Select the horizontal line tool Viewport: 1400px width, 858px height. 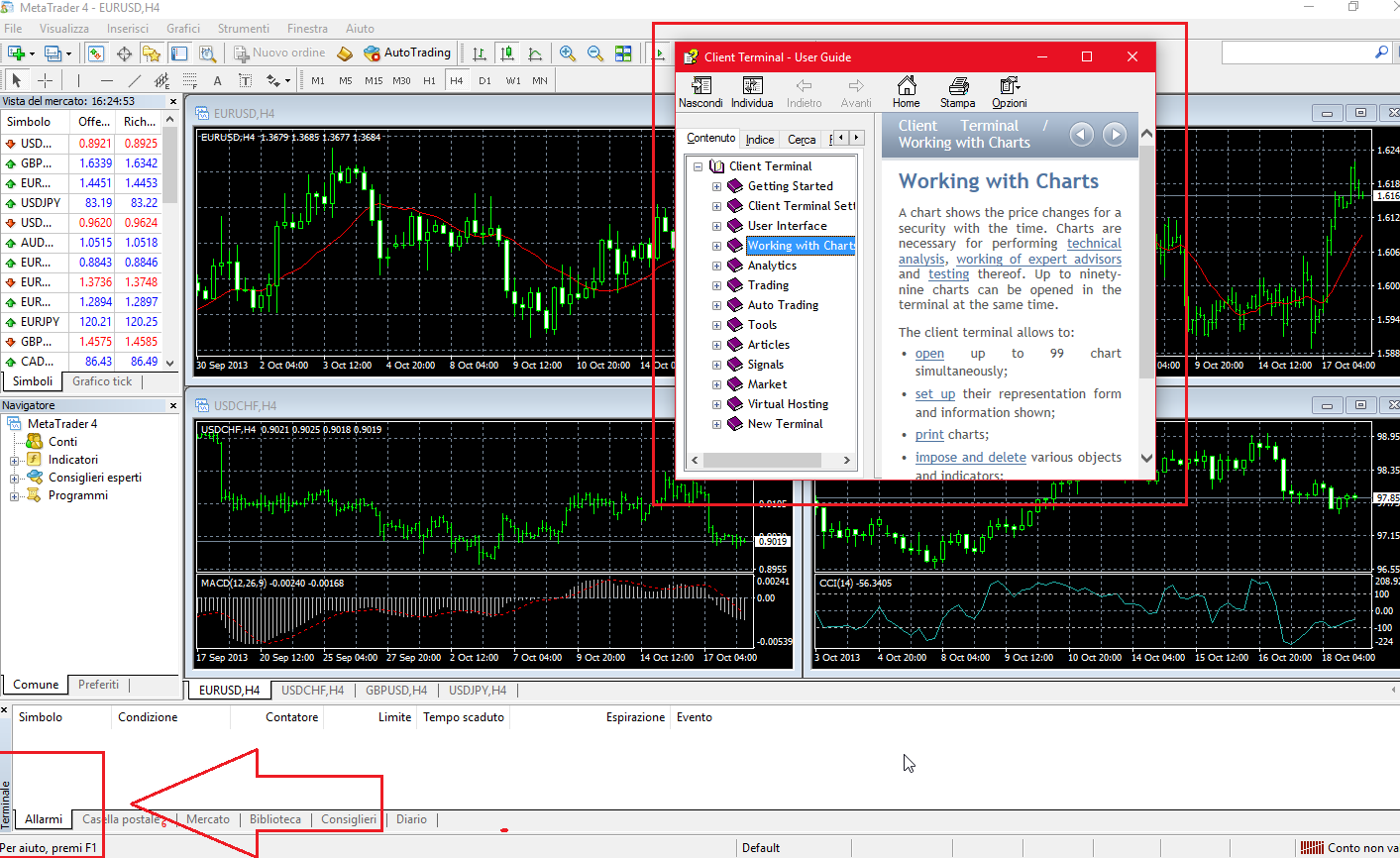[106, 80]
